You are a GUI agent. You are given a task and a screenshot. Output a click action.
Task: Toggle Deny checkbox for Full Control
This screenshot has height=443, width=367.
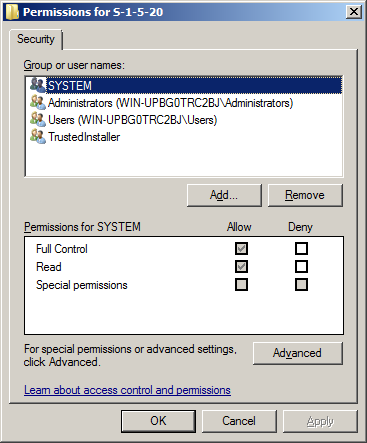coord(301,249)
